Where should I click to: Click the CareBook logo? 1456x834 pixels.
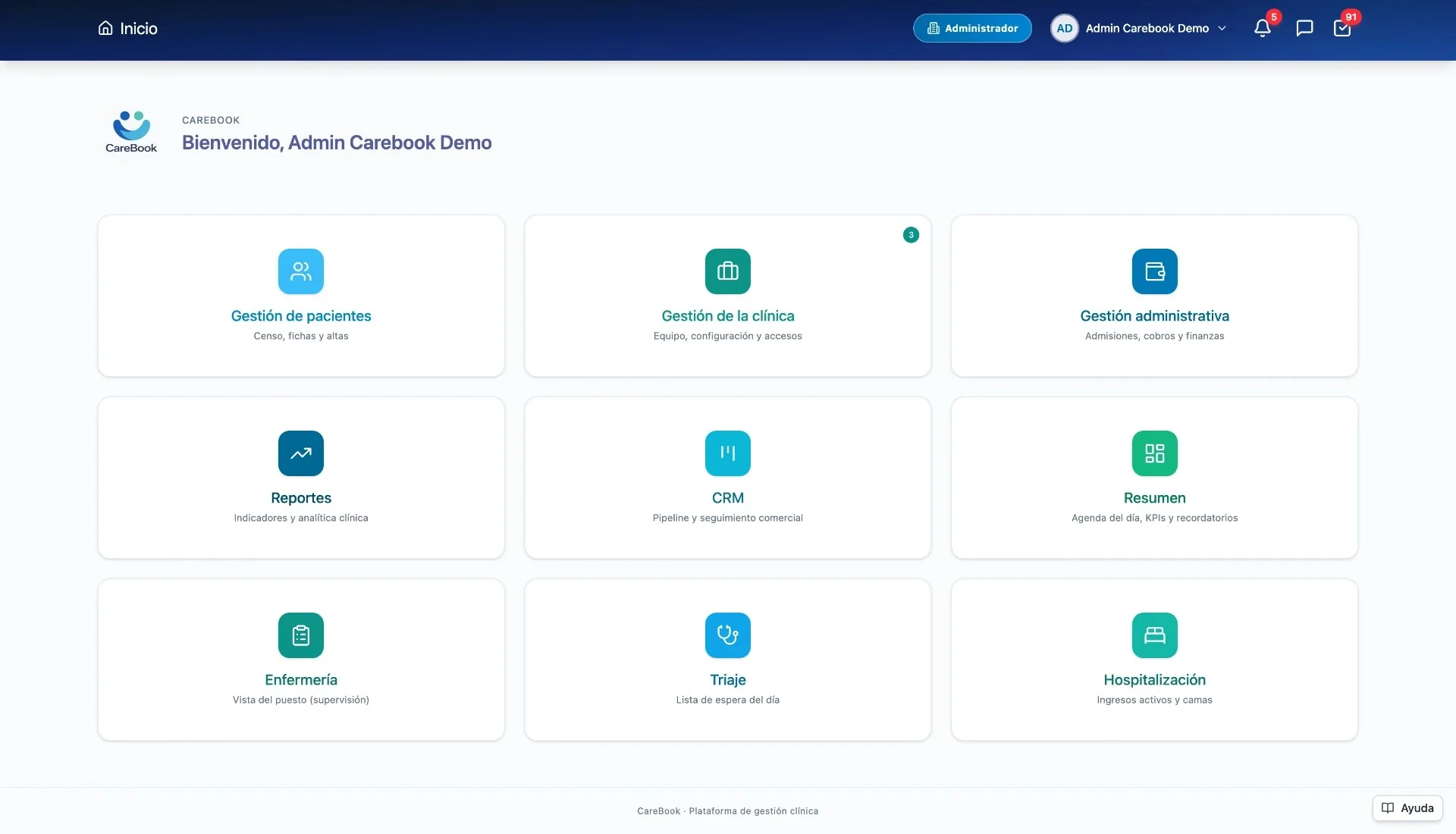pos(131,133)
